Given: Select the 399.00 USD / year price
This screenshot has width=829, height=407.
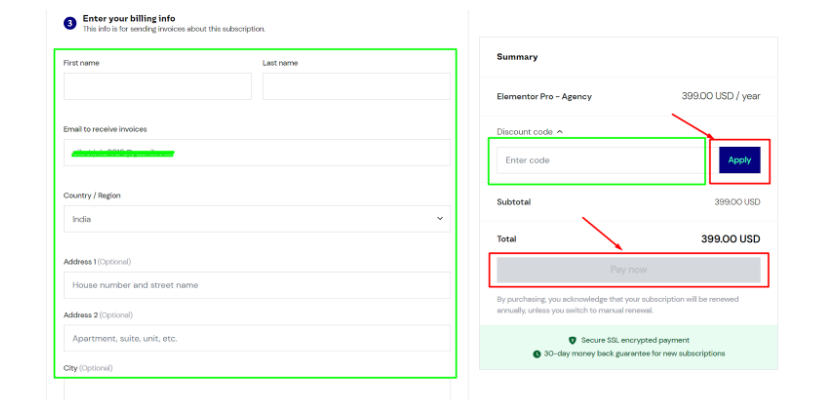Looking at the screenshot, I should click(x=721, y=96).
